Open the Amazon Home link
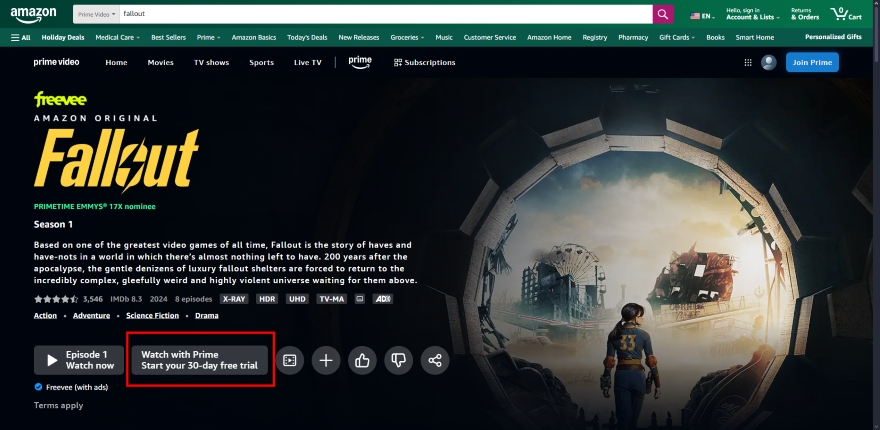The height and width of the screenshot is (430, 880). [x=549, y=38]
